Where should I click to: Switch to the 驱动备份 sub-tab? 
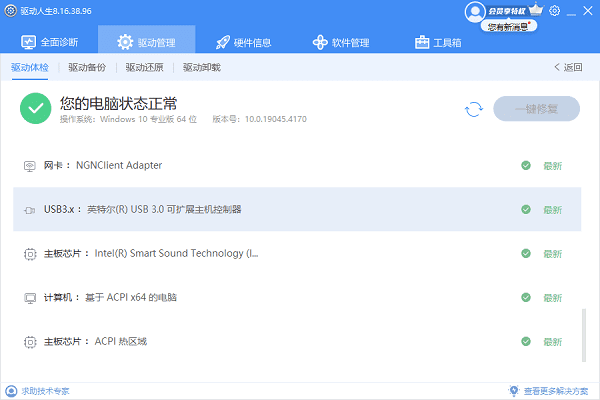tap(86, 68)
